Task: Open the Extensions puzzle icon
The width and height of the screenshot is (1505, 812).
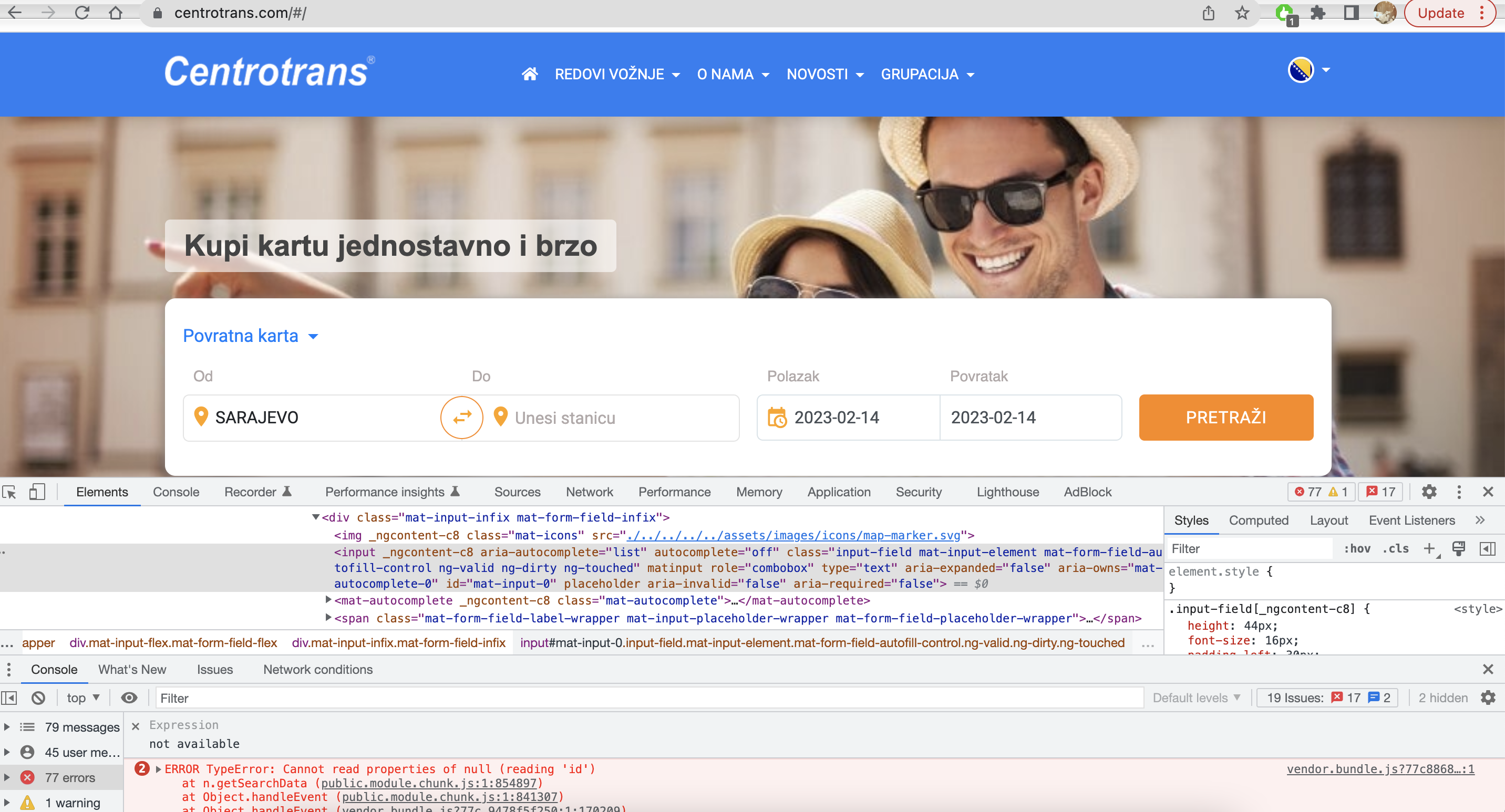Action: (x=1318, y=12)
